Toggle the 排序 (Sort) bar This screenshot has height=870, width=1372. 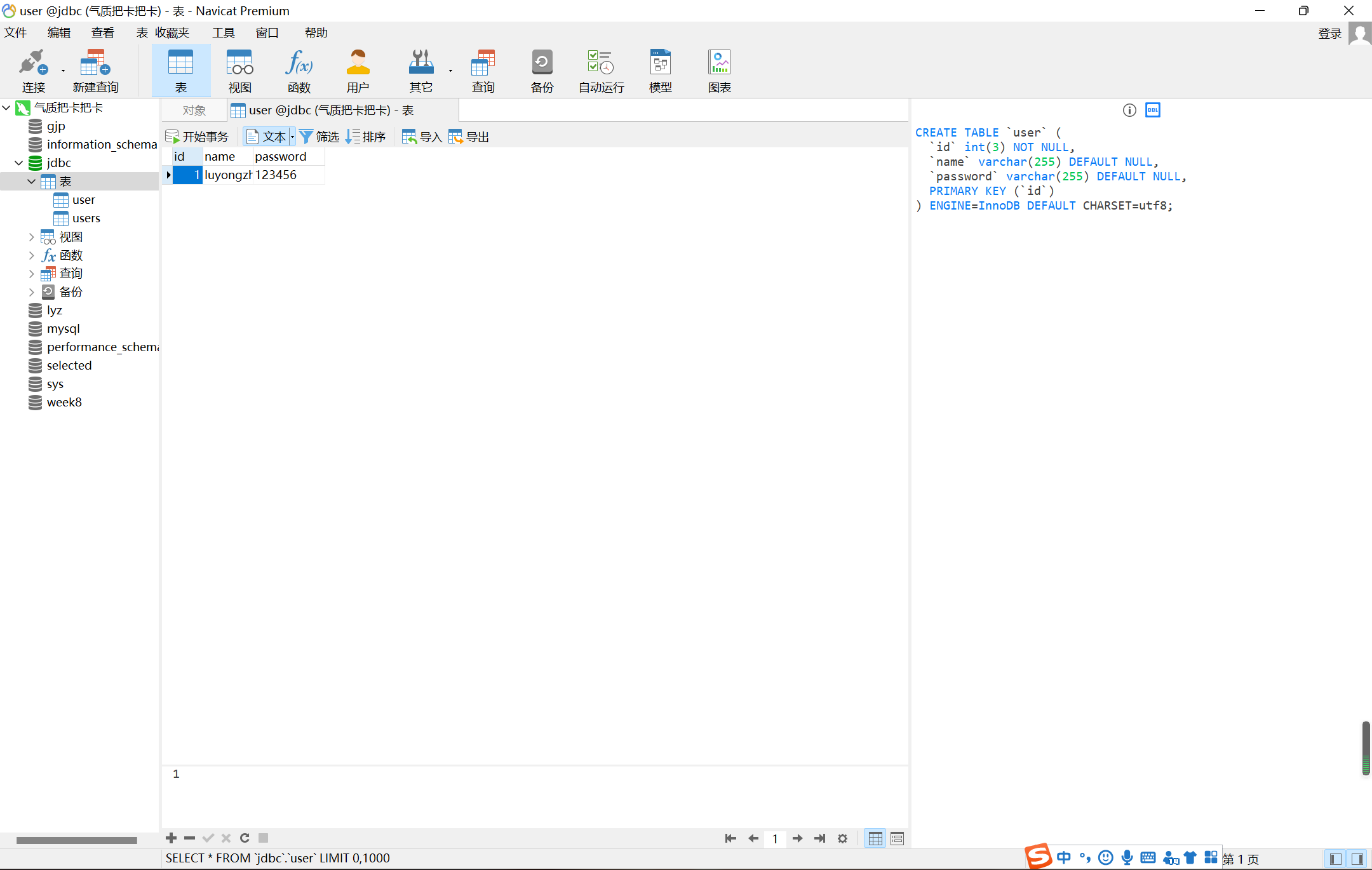[x=366, y=136]
